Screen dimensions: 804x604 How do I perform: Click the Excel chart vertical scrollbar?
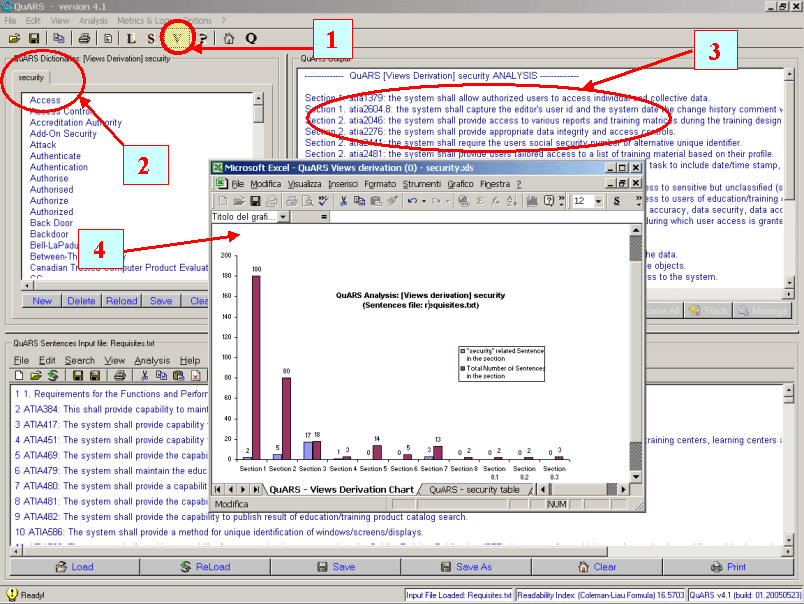tap(636, 353)
